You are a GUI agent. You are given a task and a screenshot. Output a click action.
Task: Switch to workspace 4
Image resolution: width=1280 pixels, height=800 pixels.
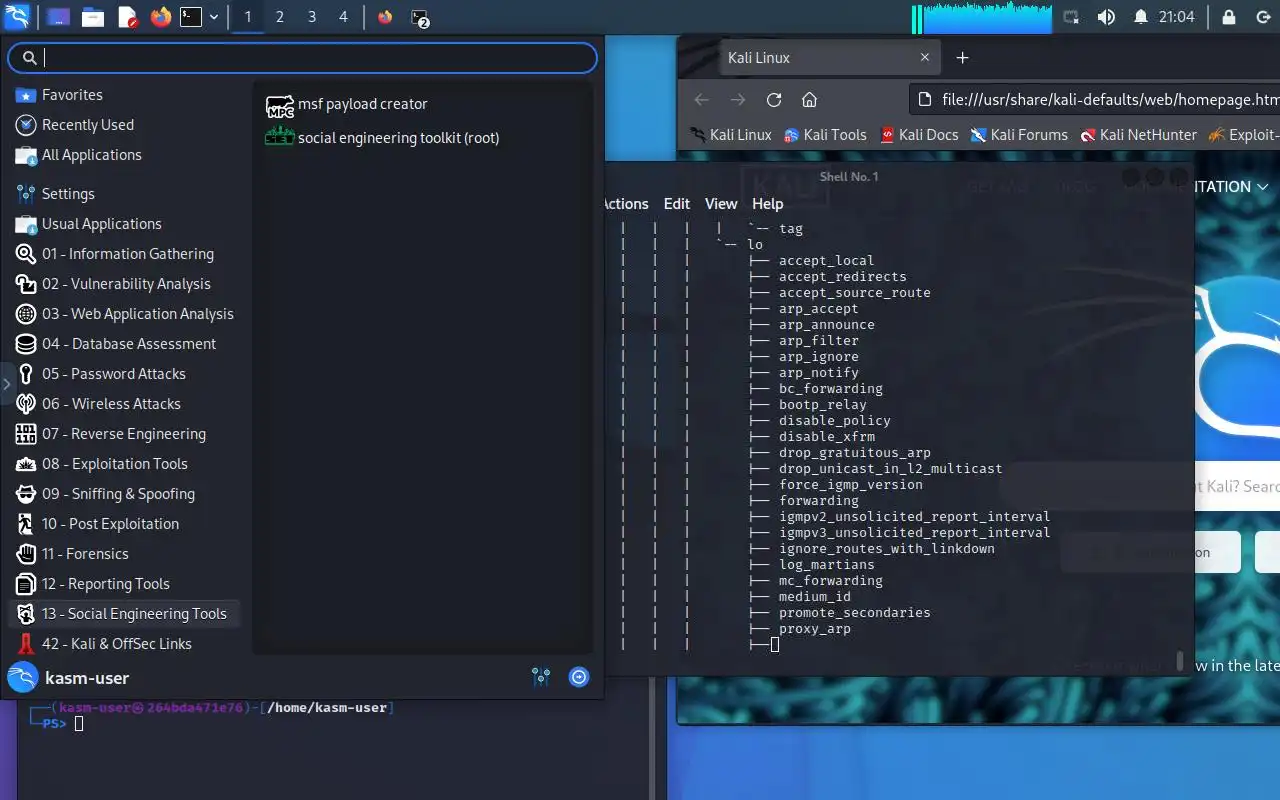point(344,17)
